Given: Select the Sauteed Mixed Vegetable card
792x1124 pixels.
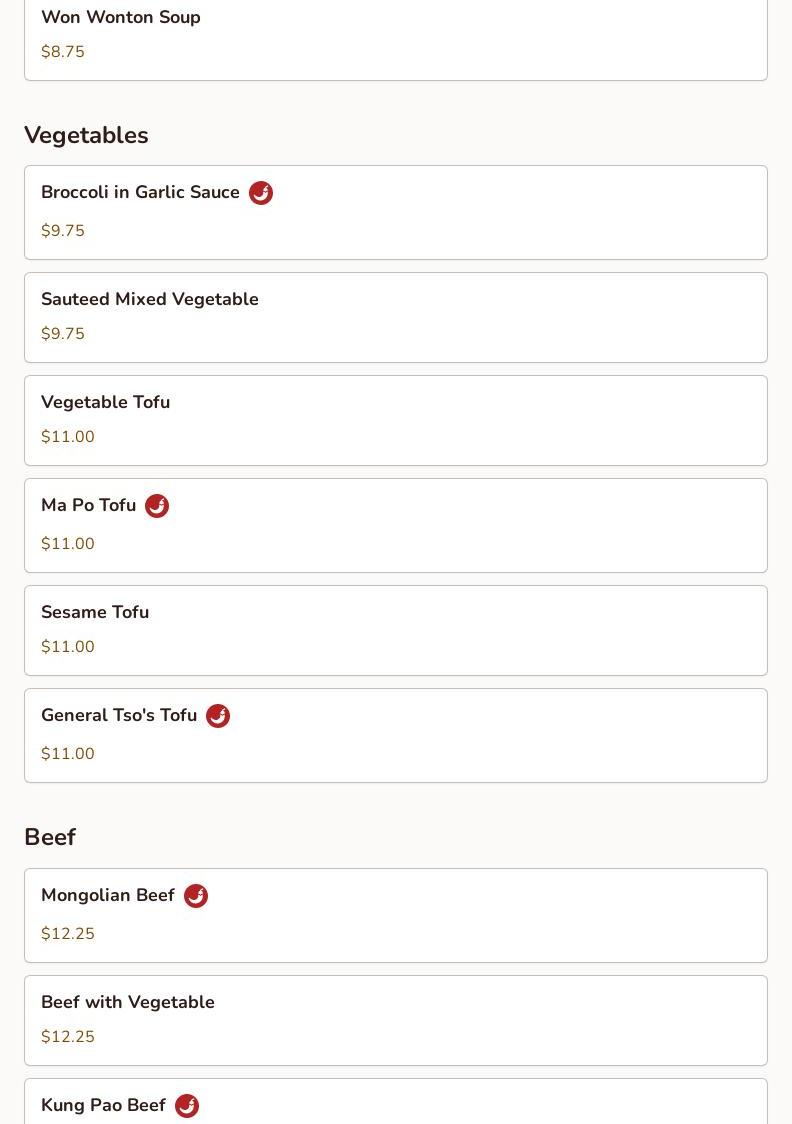Looking at the screenshot, I should [395, 317].
